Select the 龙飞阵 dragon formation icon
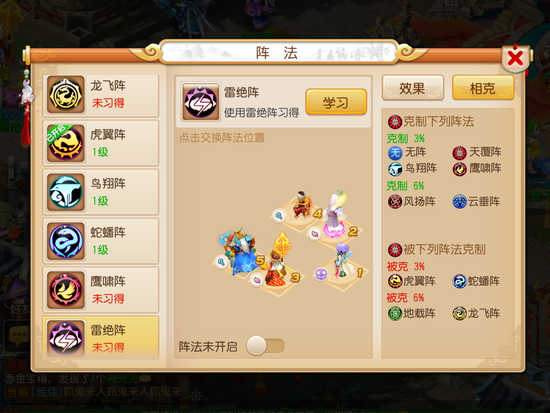The height and width of the screenshot is (413, 550). (x=66, y=95)
